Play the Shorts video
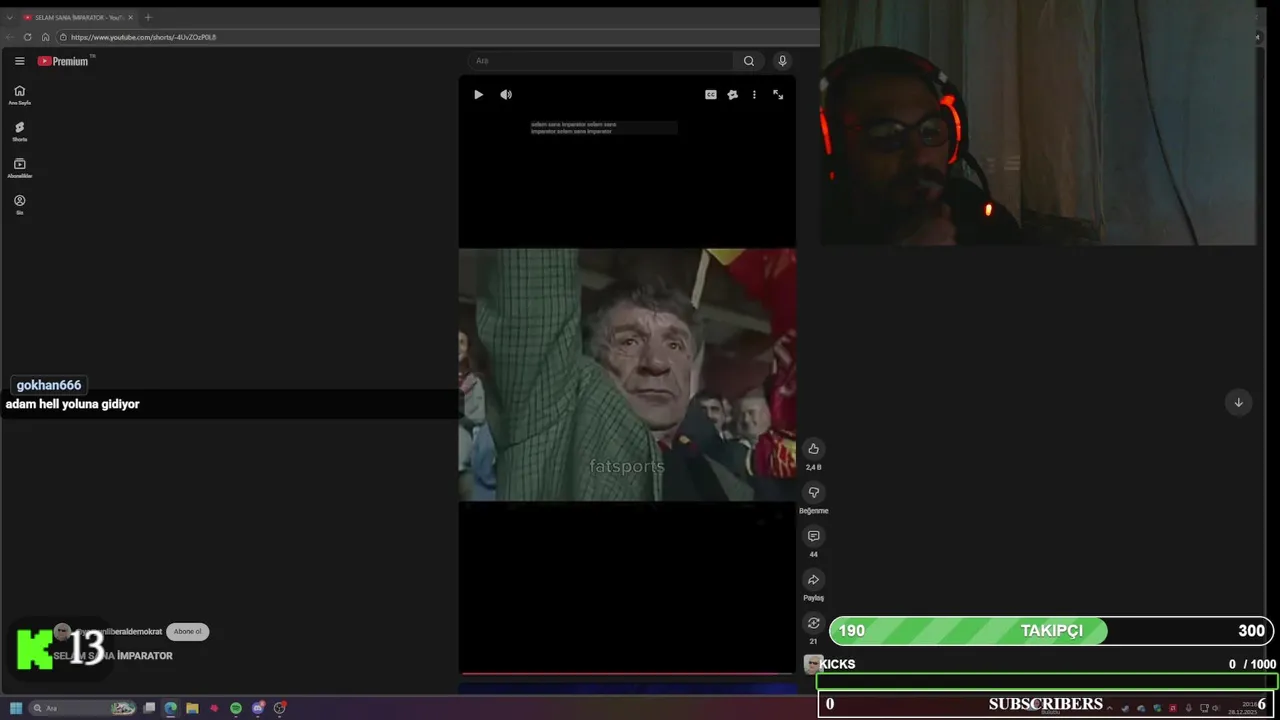This screenshot has height=720, width=1280. click(478, 95)
